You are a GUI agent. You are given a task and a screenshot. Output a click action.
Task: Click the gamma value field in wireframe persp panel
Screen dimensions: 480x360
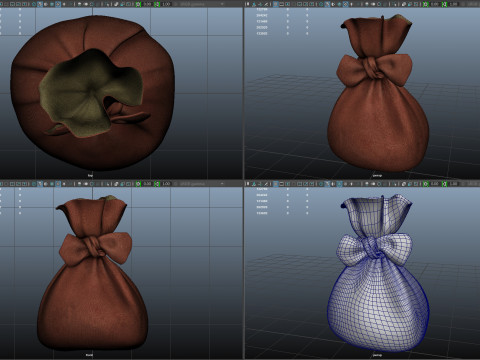pyautogui.click(x=454, y=184)
